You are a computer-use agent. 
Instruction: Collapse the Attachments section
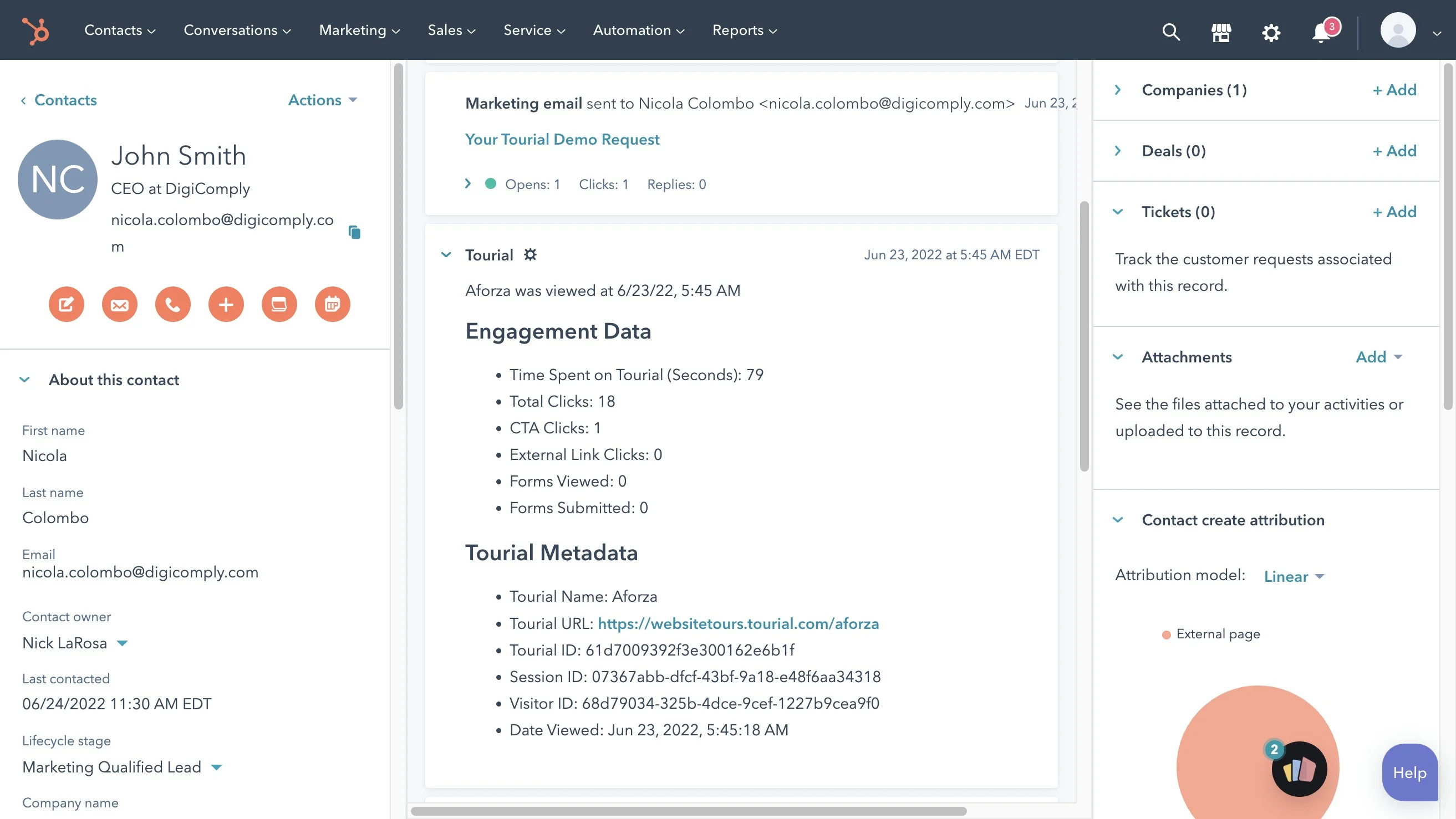pos(1117,357)
